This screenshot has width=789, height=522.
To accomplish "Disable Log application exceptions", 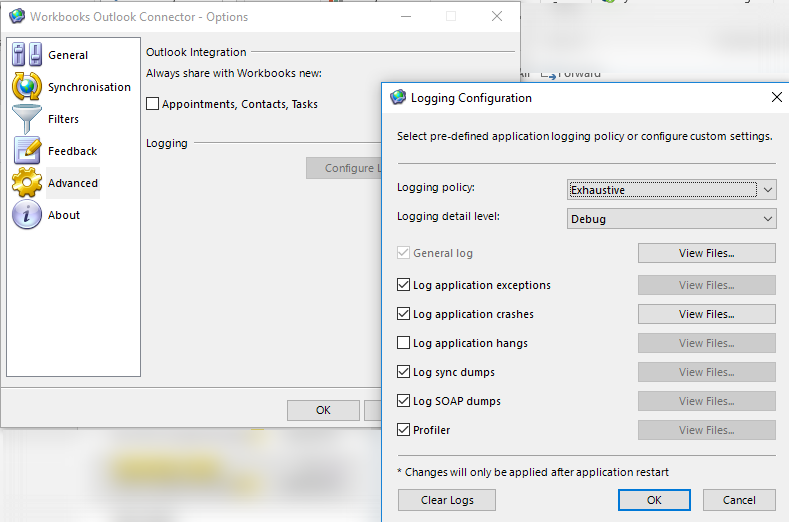I will [403, 285].
